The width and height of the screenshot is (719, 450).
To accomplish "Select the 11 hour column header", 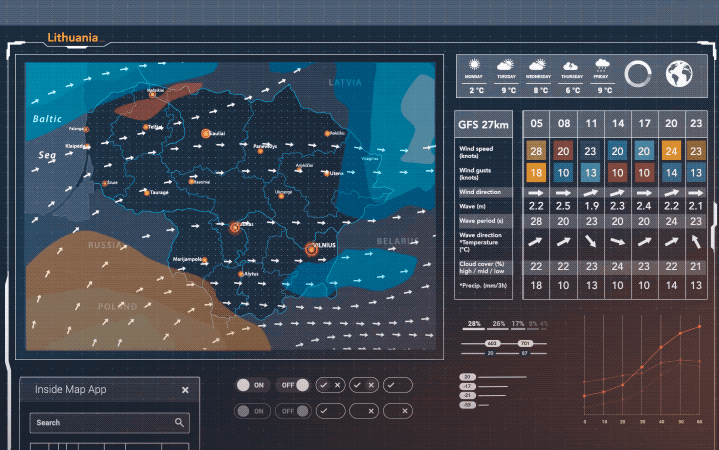I will pos(591,123).
